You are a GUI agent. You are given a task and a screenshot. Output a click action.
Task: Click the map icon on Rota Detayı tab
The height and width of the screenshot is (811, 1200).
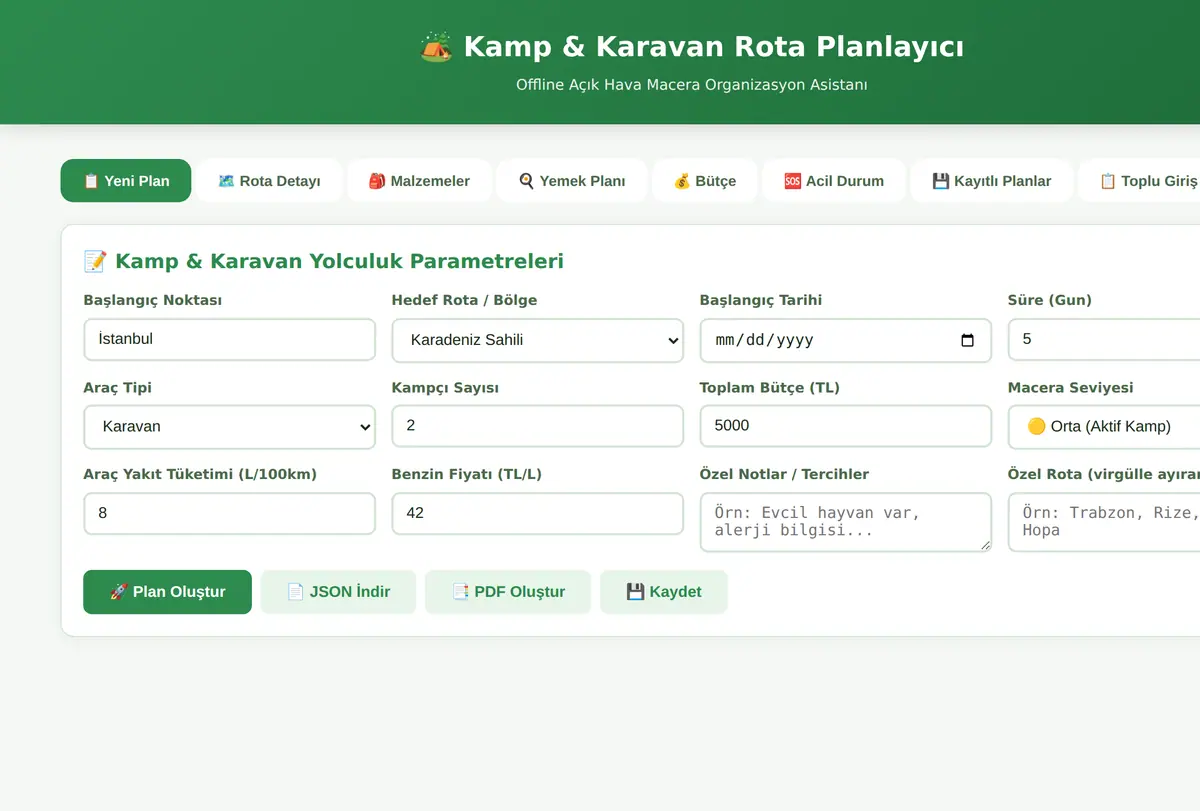(x=226, y=181)
